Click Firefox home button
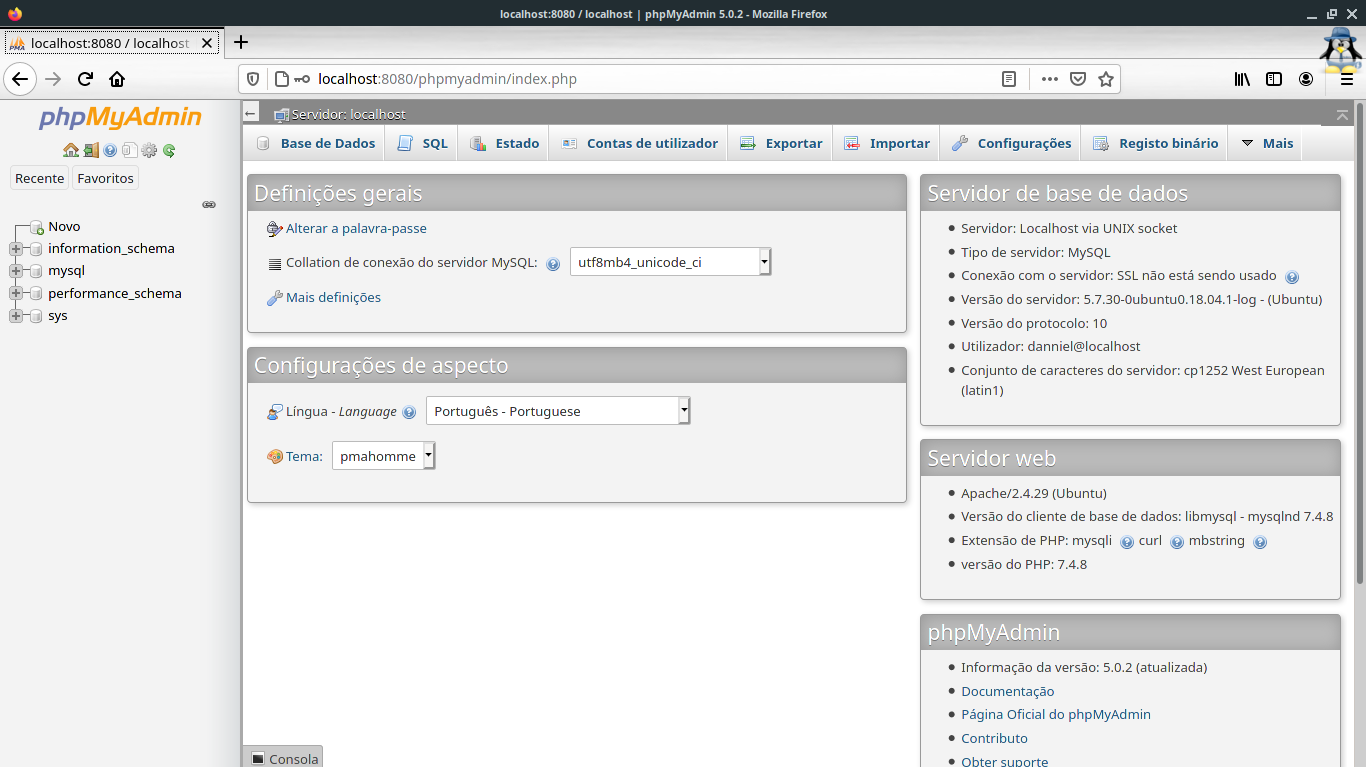 (x=117, y=79)
